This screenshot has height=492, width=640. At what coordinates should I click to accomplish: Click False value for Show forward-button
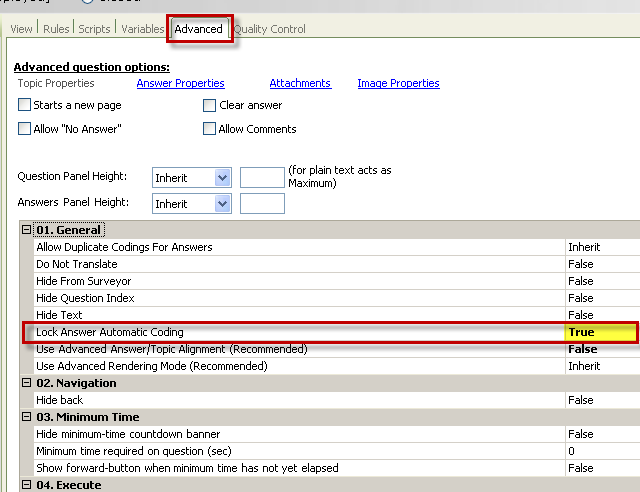tap(603, 468)
